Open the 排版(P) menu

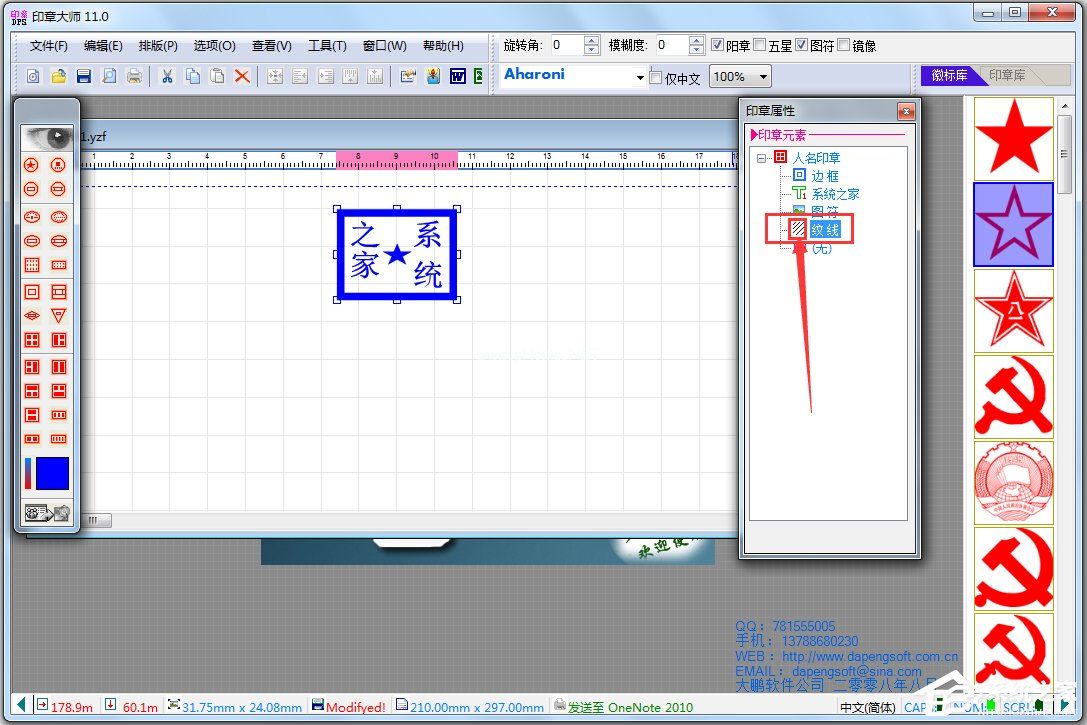click(158, 46)
